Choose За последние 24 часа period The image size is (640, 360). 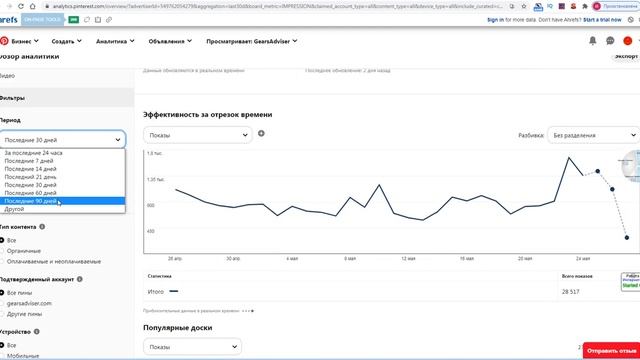pos(62,153)
